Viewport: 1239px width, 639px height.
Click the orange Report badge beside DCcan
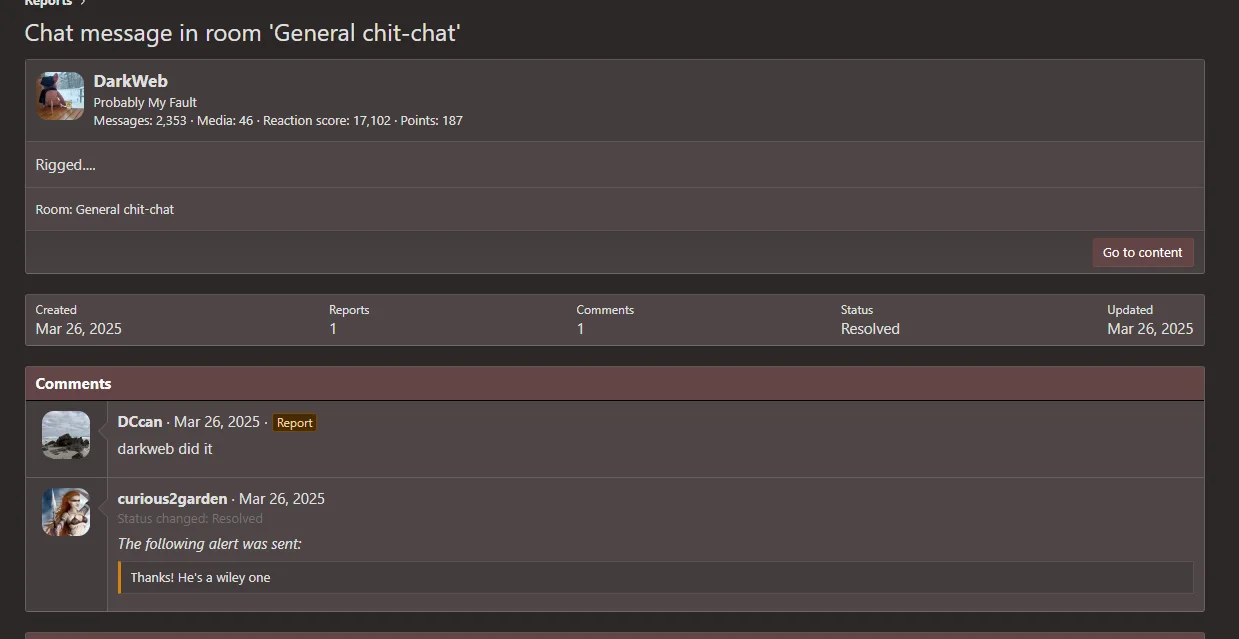click(x=294, y=423)
